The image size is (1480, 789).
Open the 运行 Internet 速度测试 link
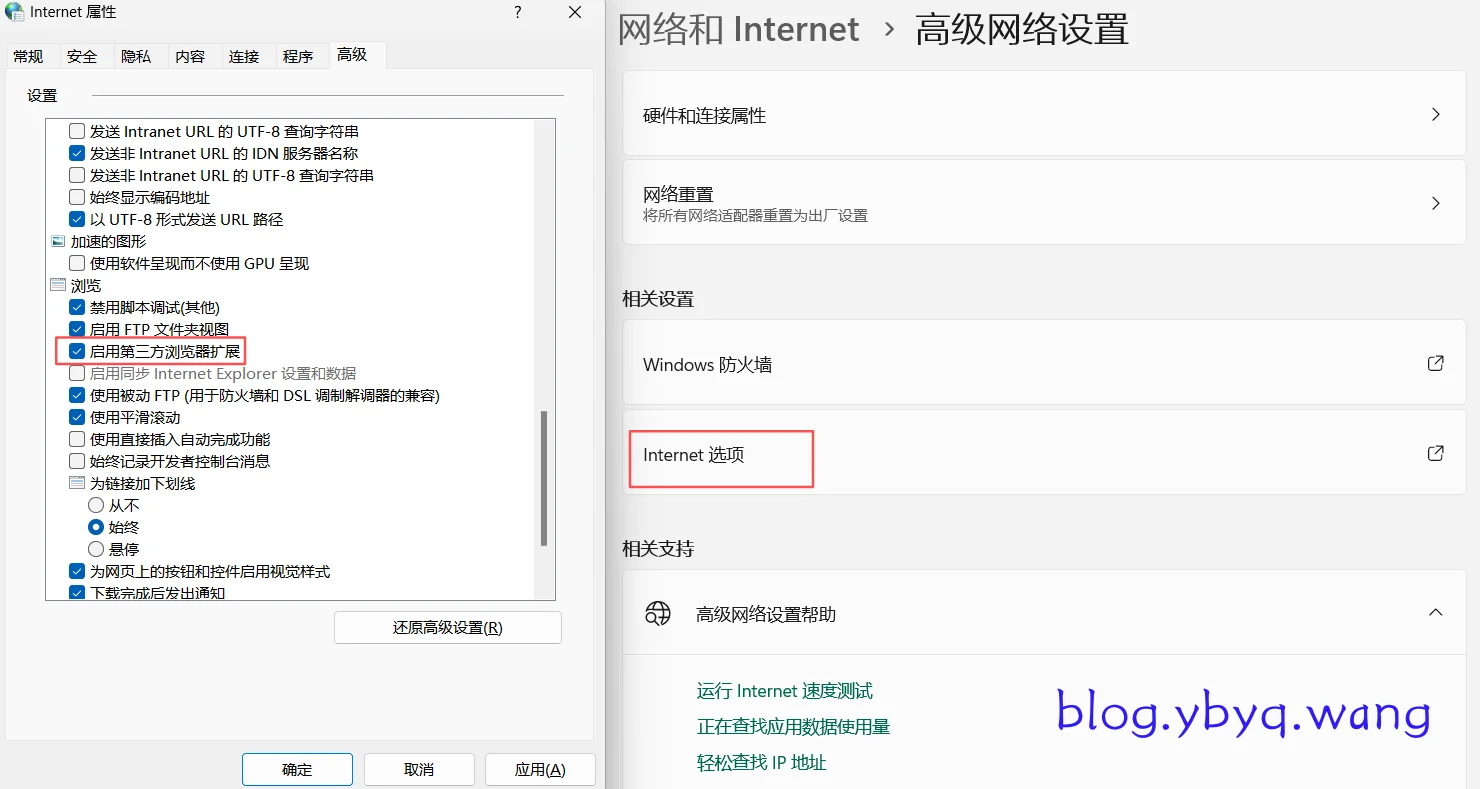tap(784, 691)
